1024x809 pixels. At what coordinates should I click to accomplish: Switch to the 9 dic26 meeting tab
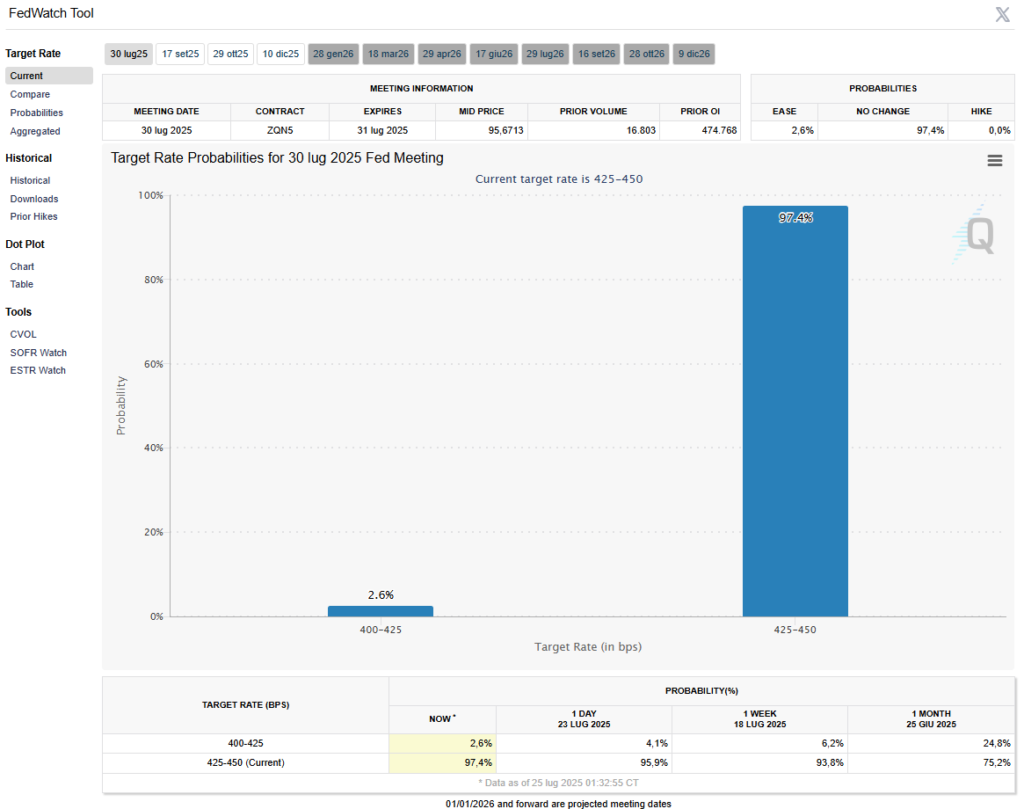[x=694, y=54]
